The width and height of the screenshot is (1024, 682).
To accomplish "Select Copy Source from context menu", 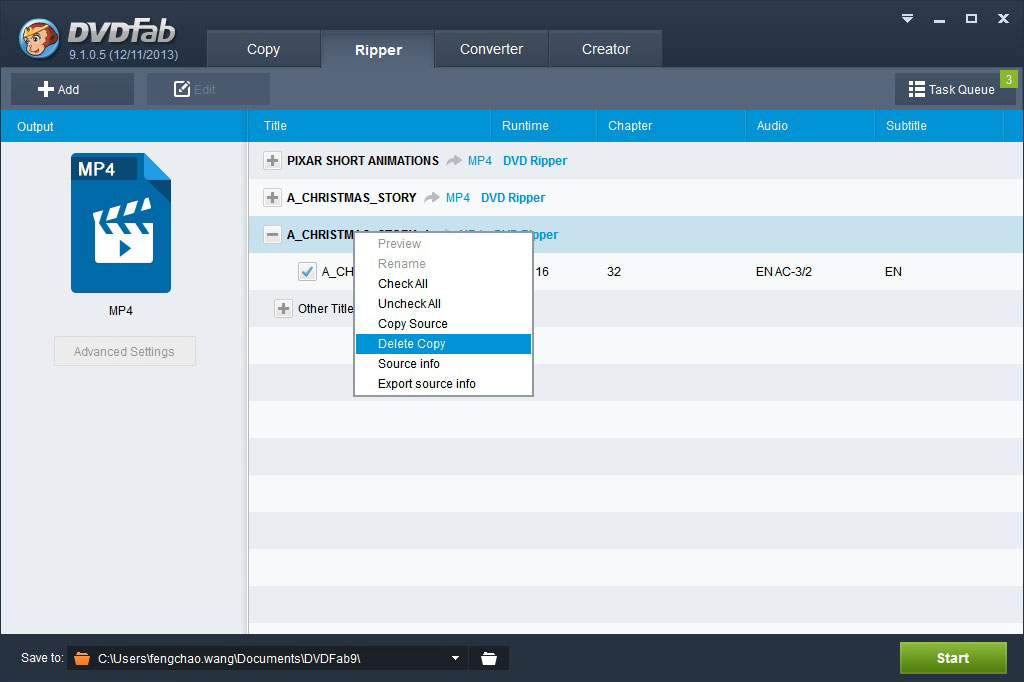I will [x=443, y=324].
